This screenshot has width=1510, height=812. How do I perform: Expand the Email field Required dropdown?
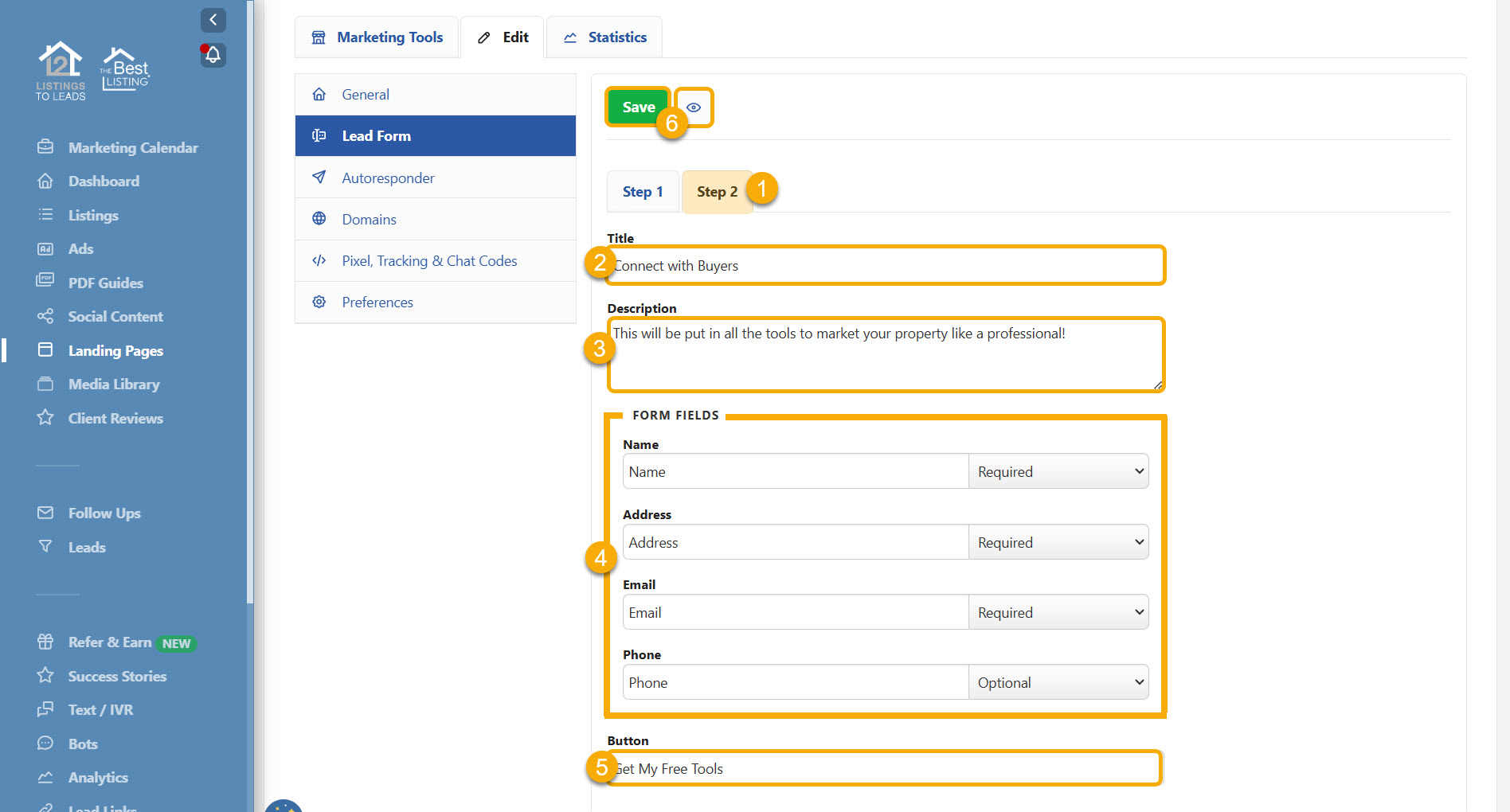[x=1058, y=611]
